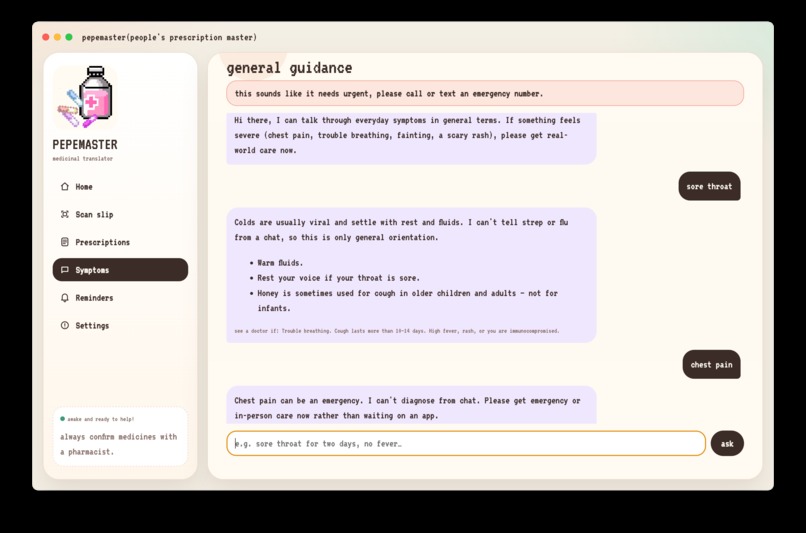Screen dimensions: 806x533
Task: Click the red close window button
Action: click(x=46, y=37)
